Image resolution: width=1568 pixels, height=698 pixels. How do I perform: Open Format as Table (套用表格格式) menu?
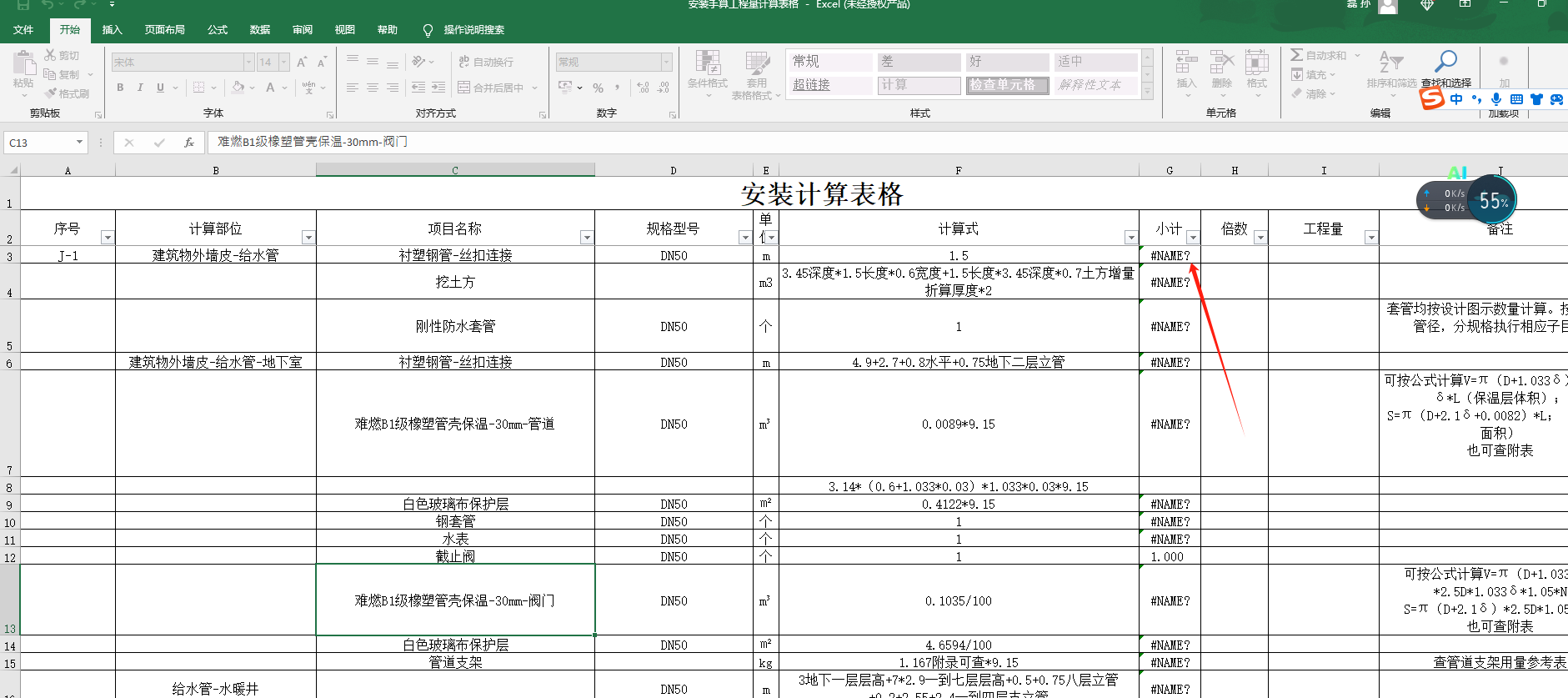pyautogui.click(x=756, y=75)
